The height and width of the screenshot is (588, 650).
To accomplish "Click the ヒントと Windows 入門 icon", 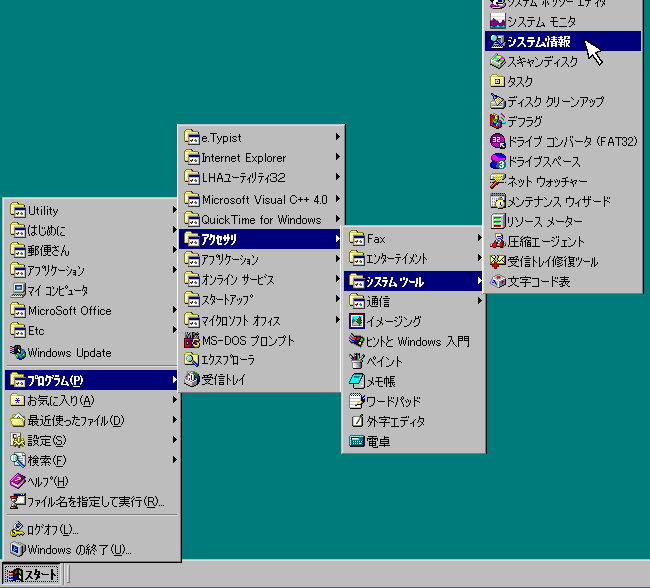I will coord(357,341).
